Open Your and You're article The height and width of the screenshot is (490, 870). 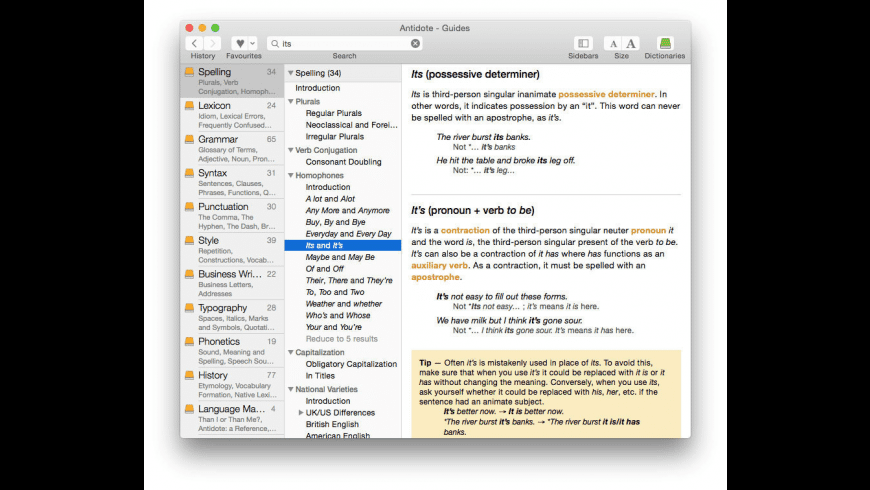coord(333,327)
